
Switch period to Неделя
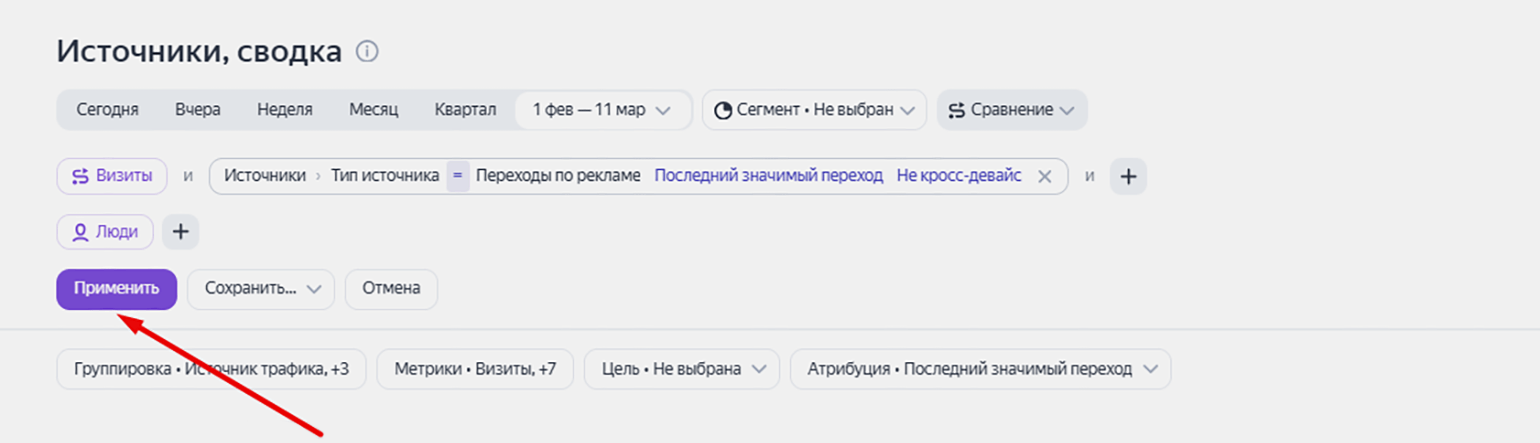pos(284,110)
